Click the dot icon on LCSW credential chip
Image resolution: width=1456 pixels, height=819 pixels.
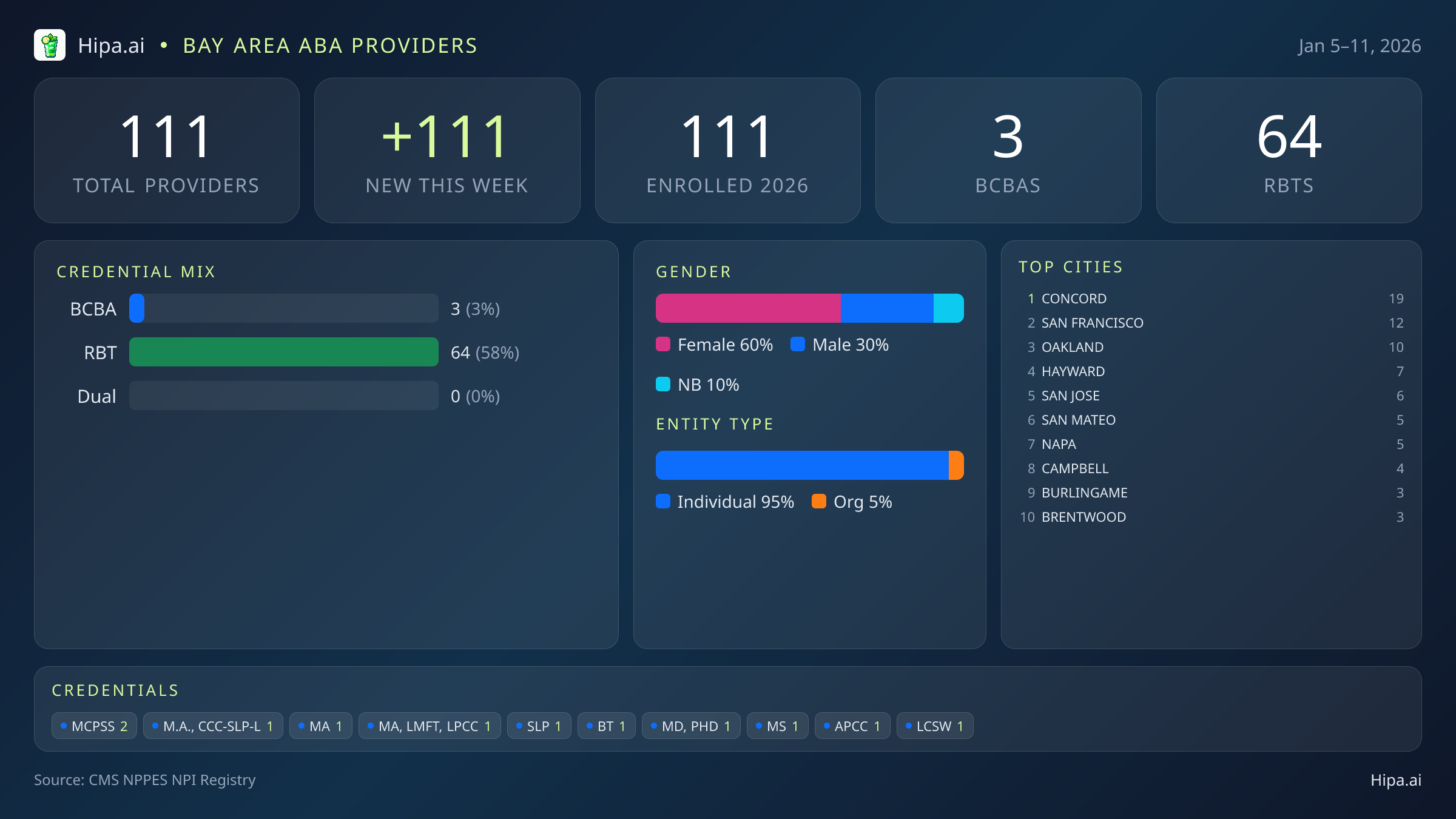click(x=908, y=725)
